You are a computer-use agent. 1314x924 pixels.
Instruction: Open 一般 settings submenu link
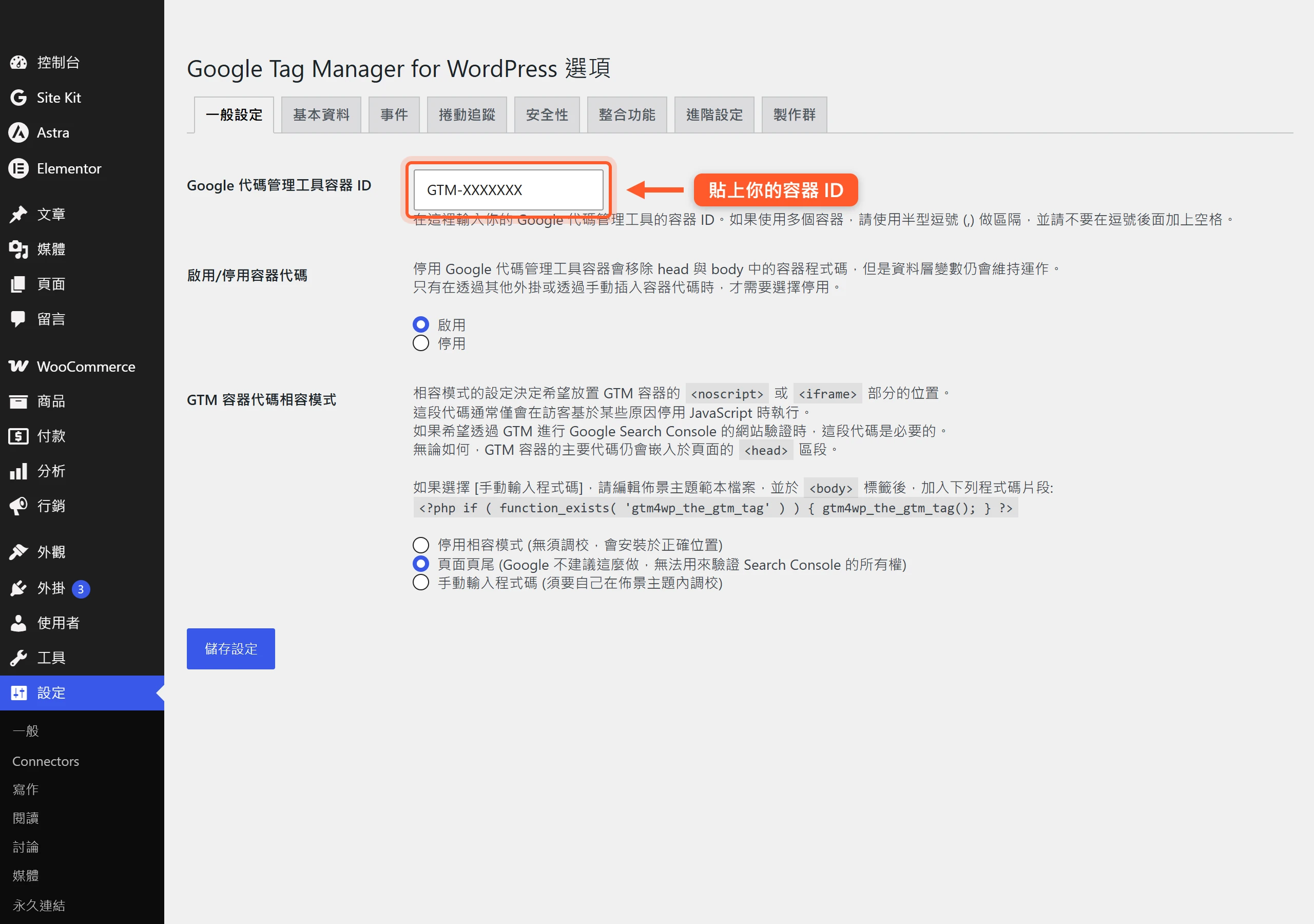pos(26,730)
